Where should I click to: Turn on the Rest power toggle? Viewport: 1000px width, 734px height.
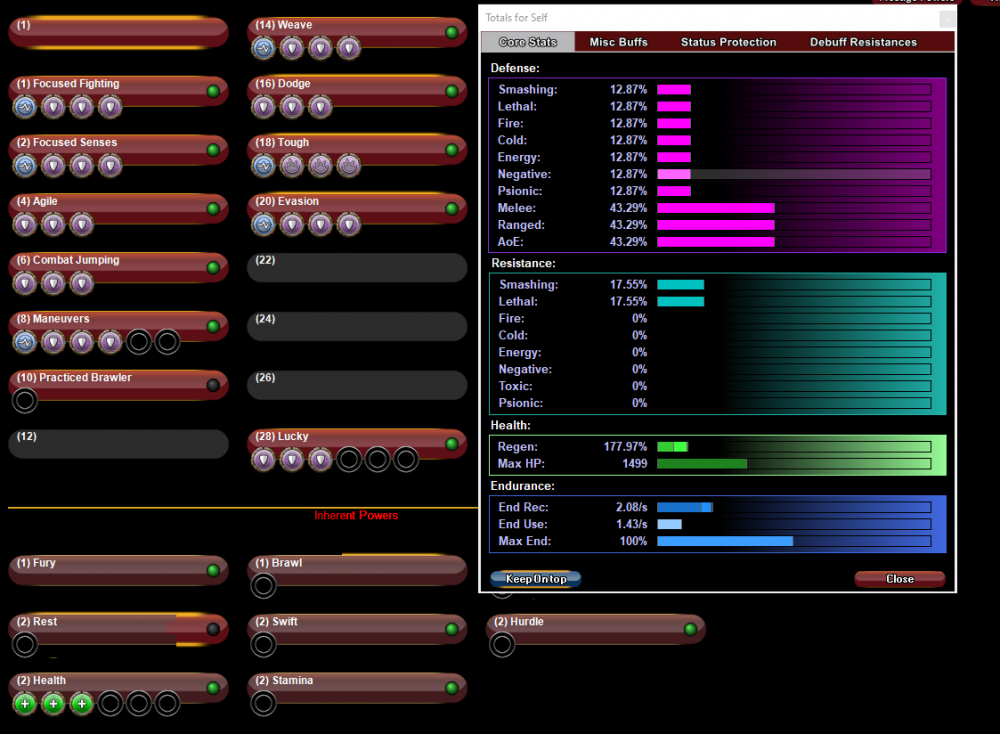coord(212,629)
